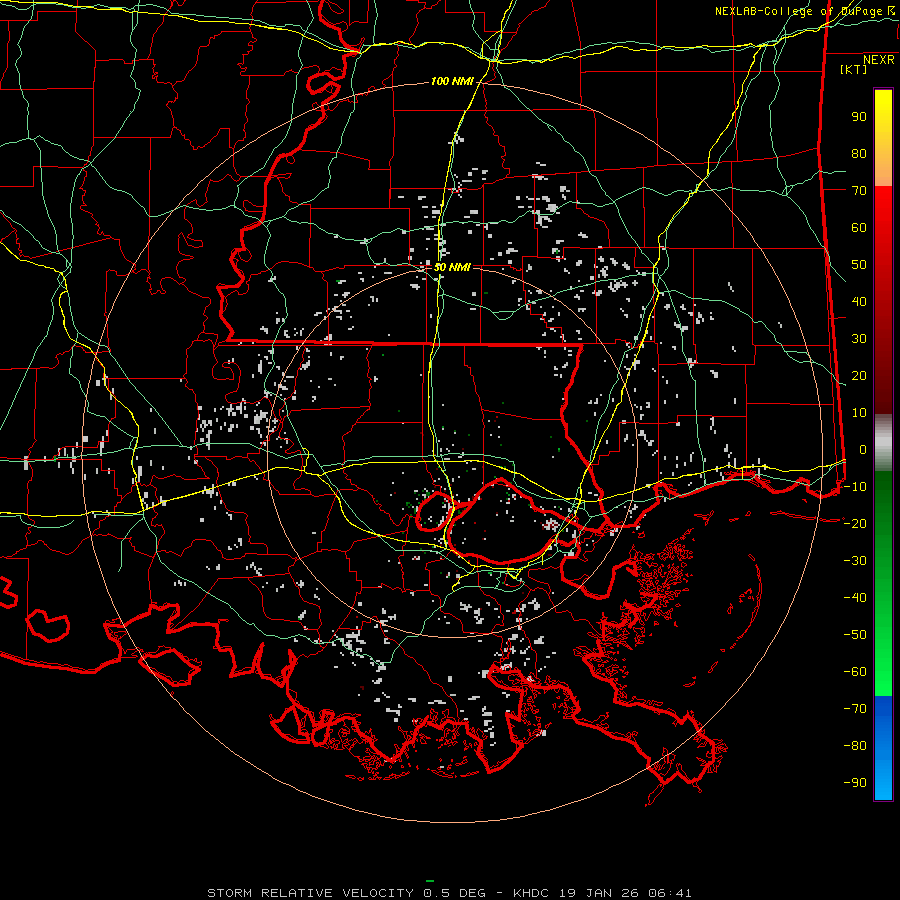Click the 80 value on the velocity scale
This screenshot has width=900, height=900.
click(x=859, y=153)
